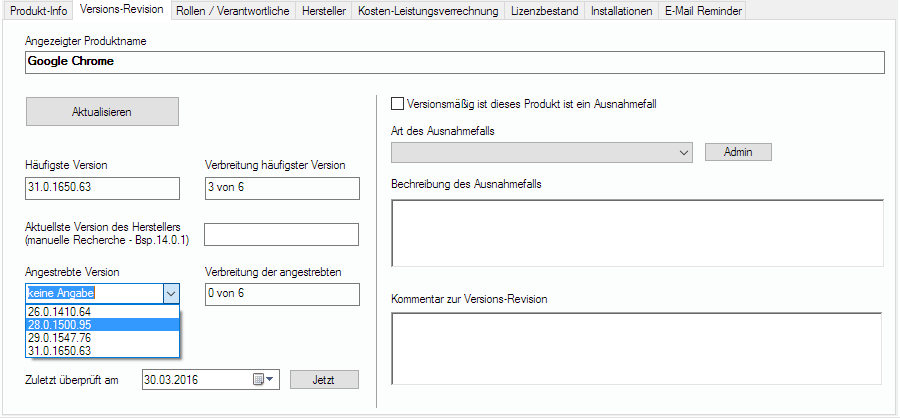The height and width of the screenshot is (418, 900).
Task: Open the Art des Ausnahmefalls dropdown
Action: [542, 153]
